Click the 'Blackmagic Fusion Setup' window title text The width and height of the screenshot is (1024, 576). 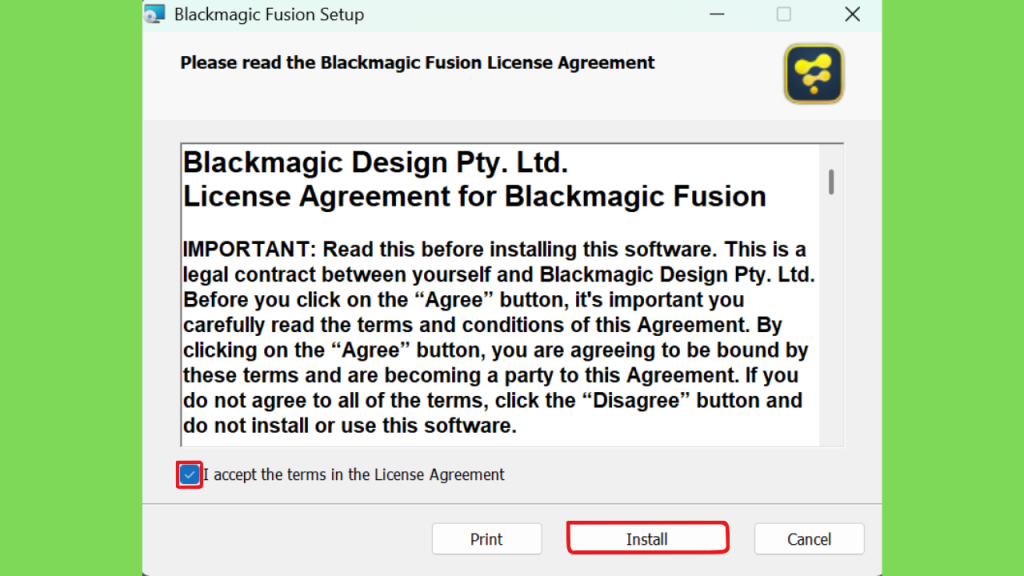[269, 14]
